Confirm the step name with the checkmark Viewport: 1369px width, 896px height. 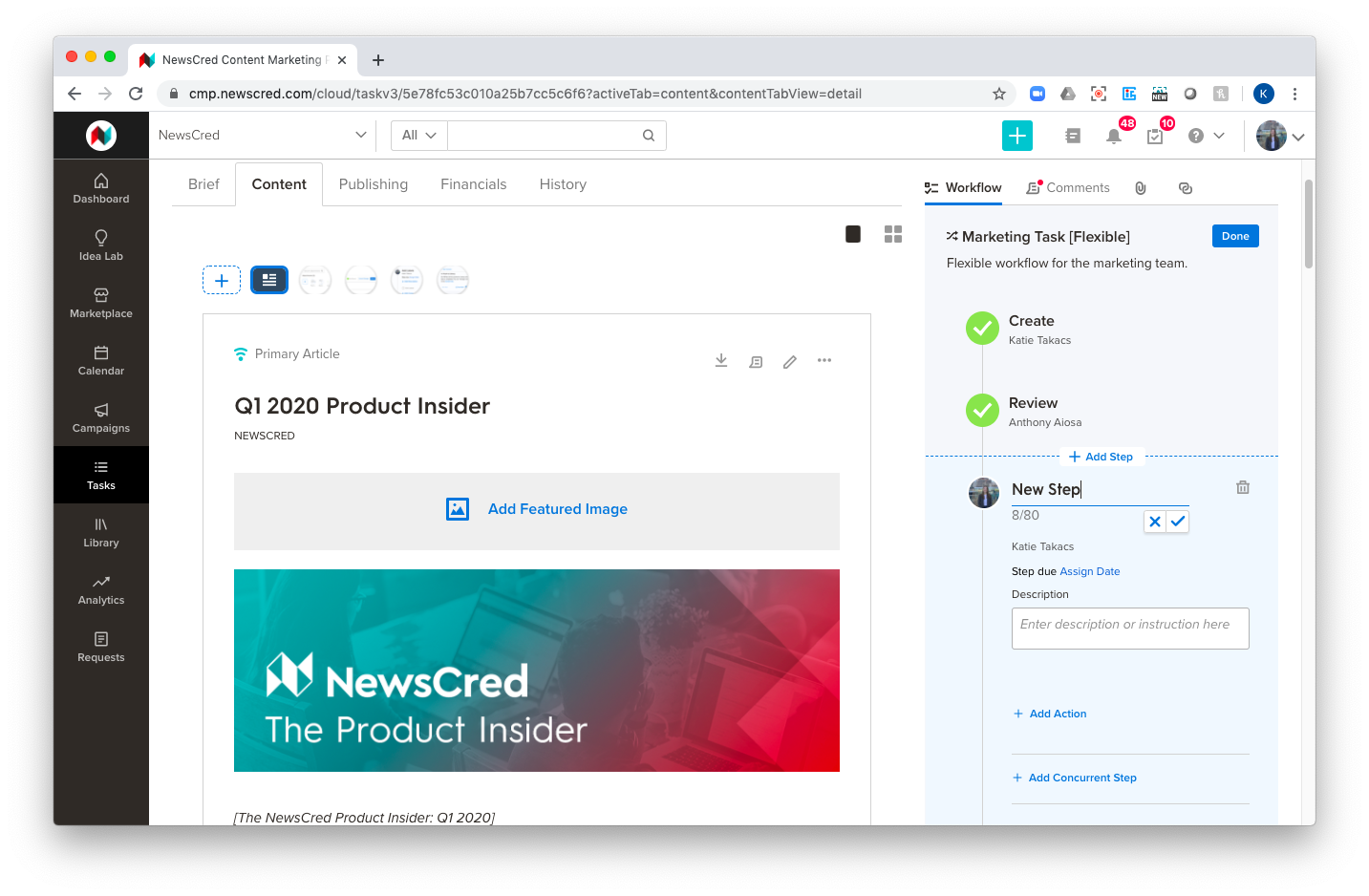point(1178,522)
